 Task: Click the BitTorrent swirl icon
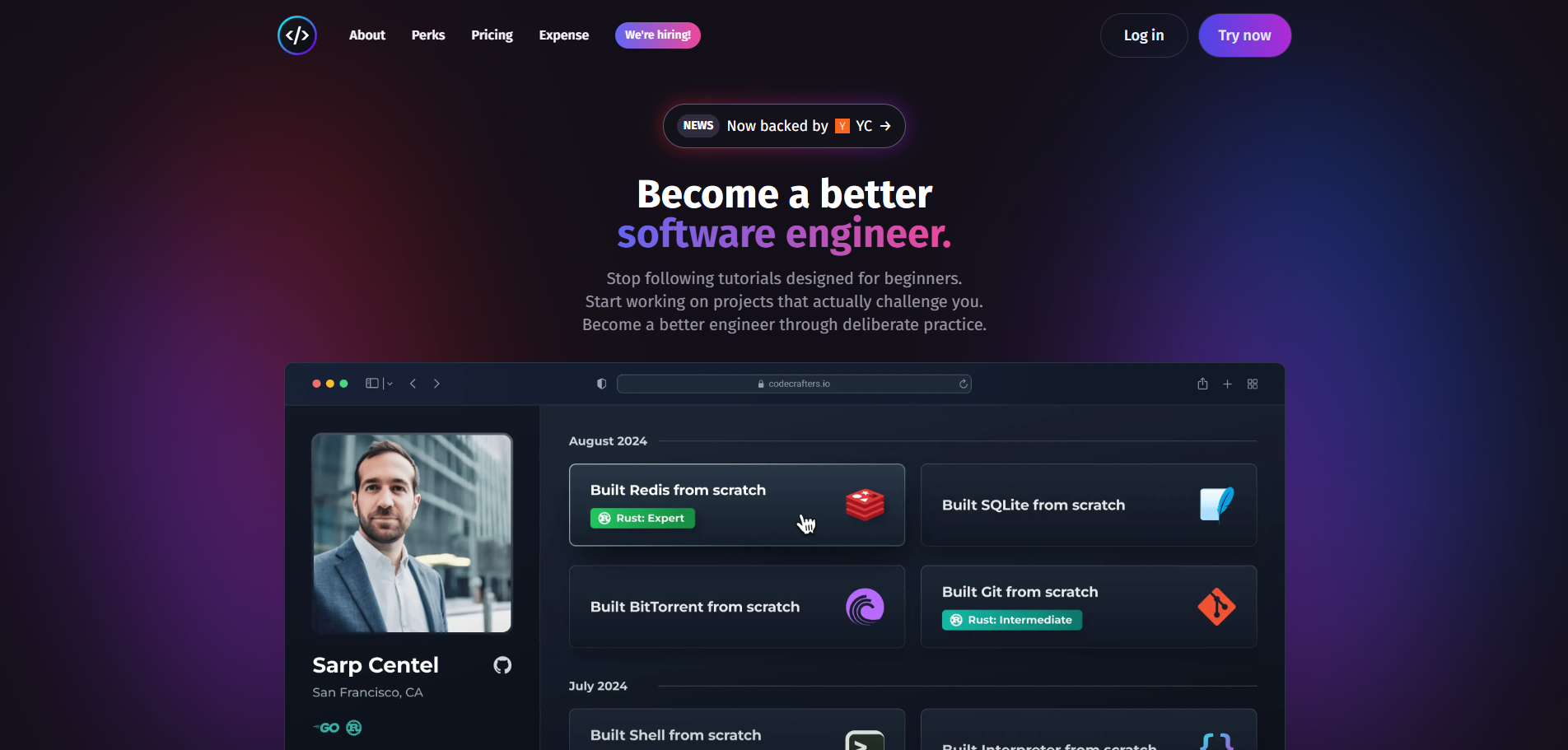(865, 607)
